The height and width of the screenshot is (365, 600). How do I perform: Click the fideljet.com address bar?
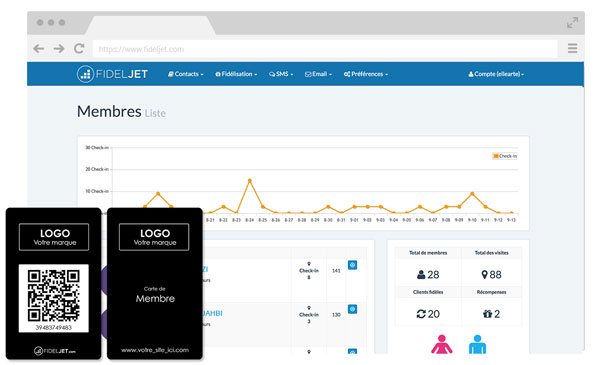click(324, 49)
